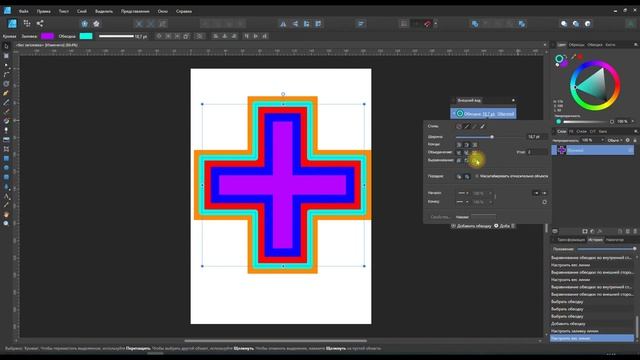The image size is (640, 360).
Task: Switch to the Export persona
Action: 40,24
